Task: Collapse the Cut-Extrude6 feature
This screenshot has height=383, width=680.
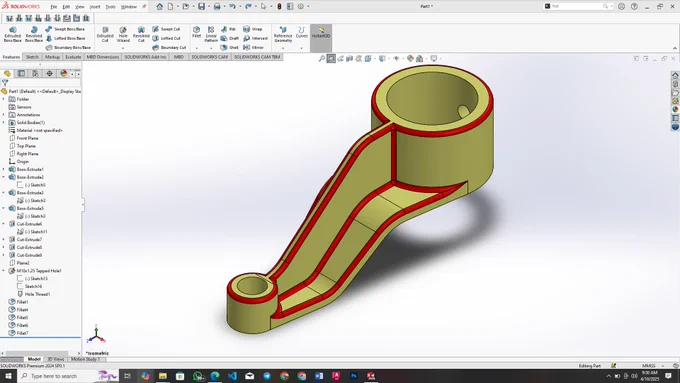Action: (4, 224)
